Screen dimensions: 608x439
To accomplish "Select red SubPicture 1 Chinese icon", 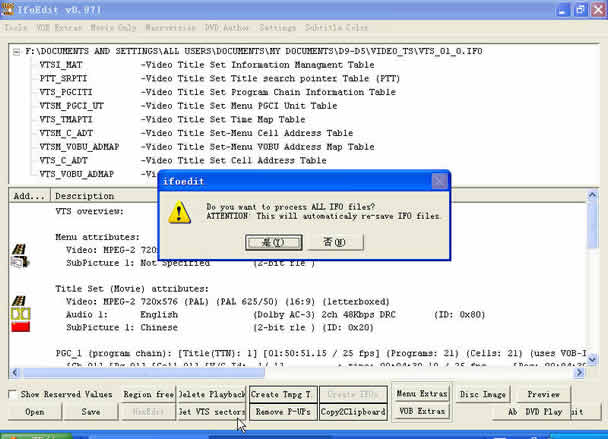I will (21, 327).
